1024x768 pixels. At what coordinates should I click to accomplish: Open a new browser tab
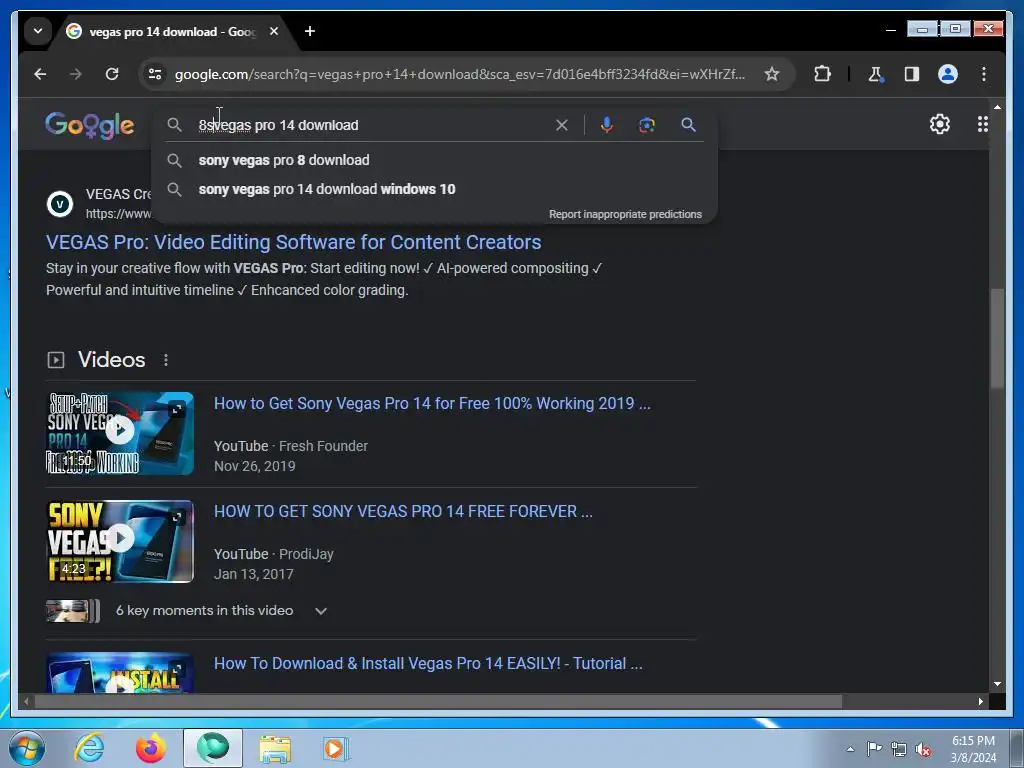[x=310, y=31]
